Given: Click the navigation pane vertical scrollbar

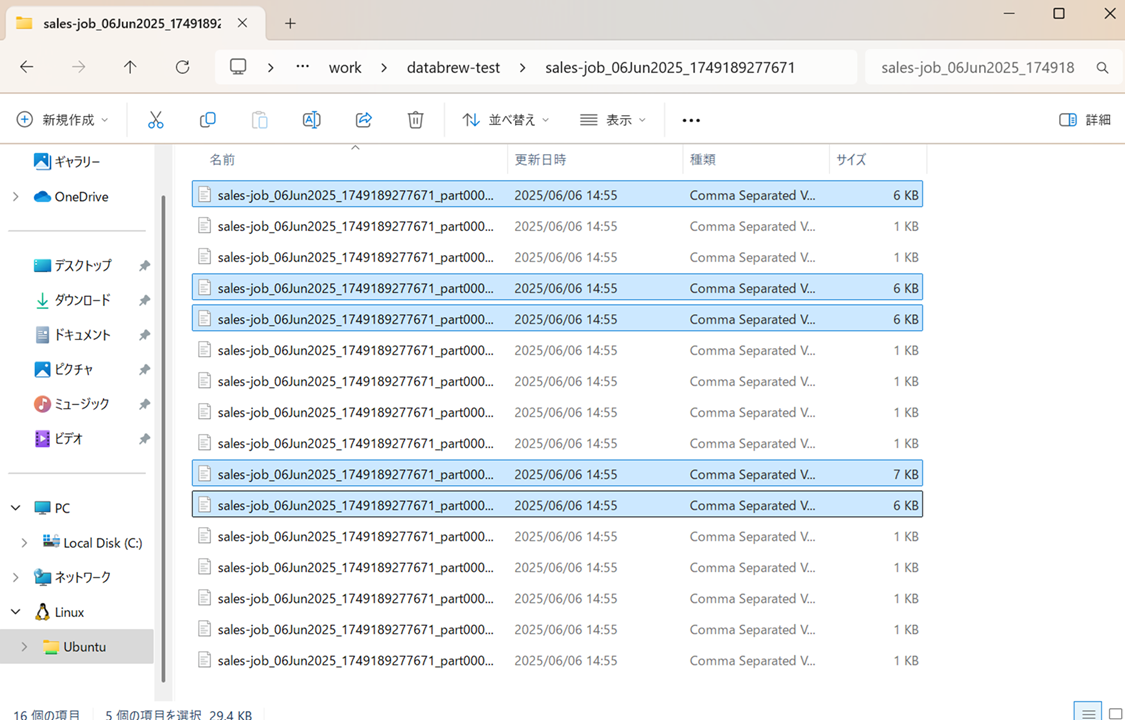Looking at the screenshot, I should click(163, 437).
